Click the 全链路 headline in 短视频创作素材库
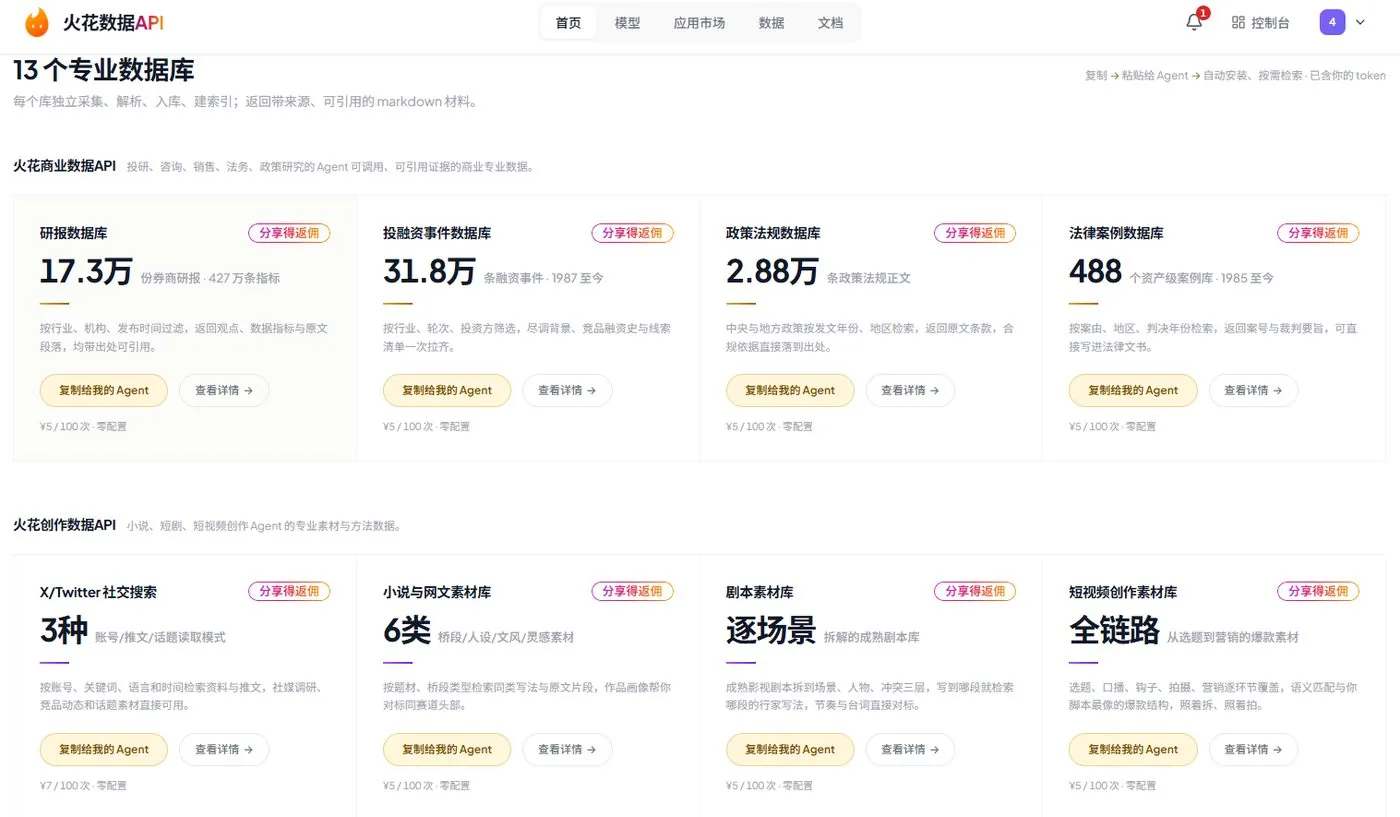This screenshot has width=1400, height=817. pyautogui.click(x=1114, y=631)
